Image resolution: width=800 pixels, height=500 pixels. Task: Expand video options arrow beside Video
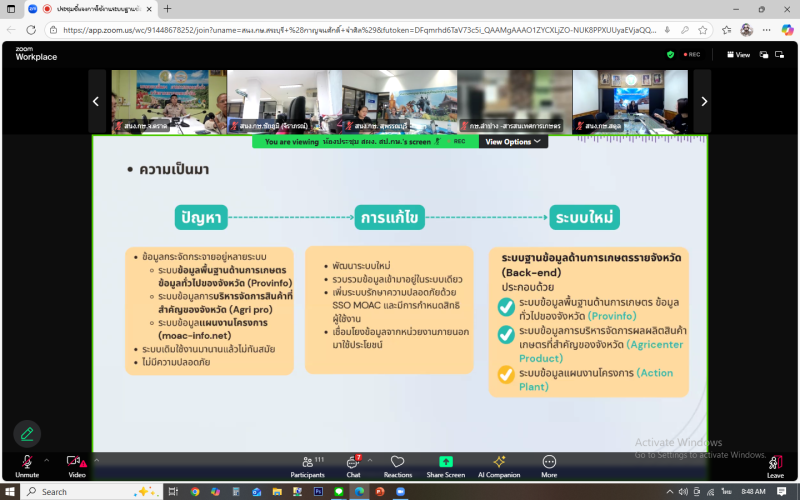(97, 461)
